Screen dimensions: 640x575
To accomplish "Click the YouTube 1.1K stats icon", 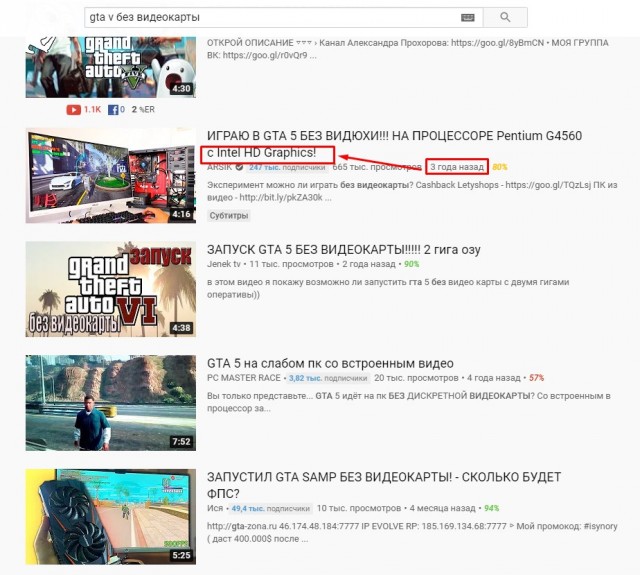I will point(74,109).
